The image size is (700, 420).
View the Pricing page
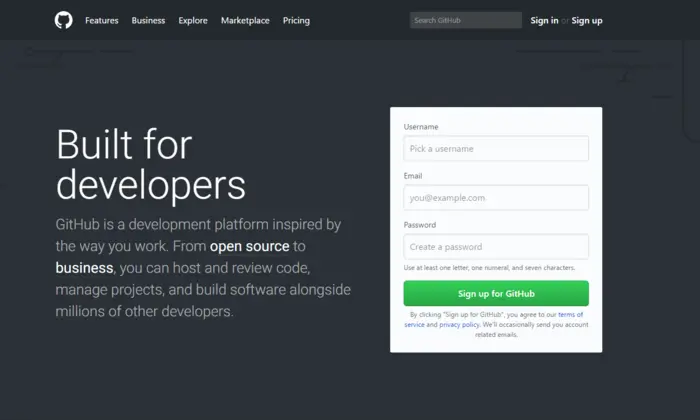[296, 21]
